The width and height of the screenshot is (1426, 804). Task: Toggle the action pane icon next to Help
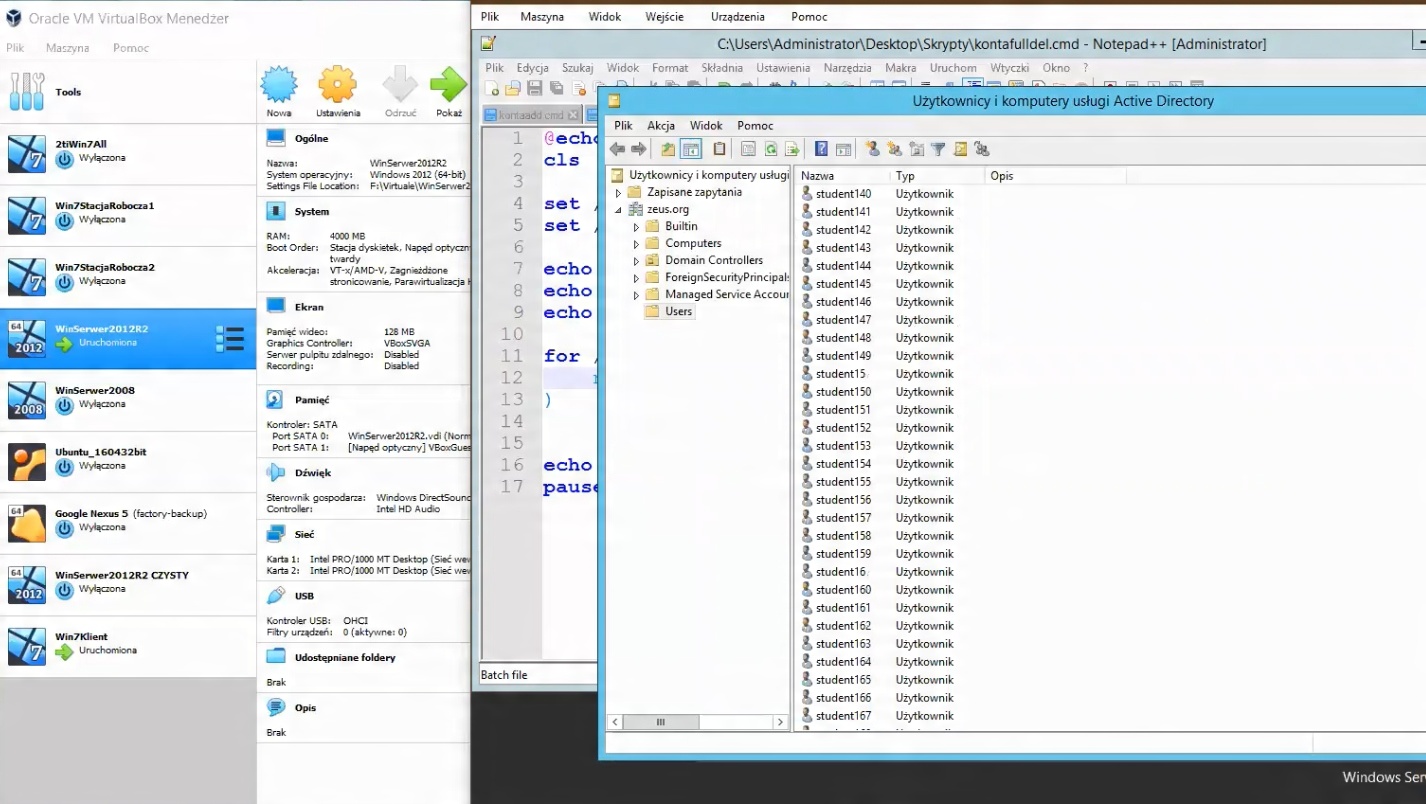tap(843, 149)
